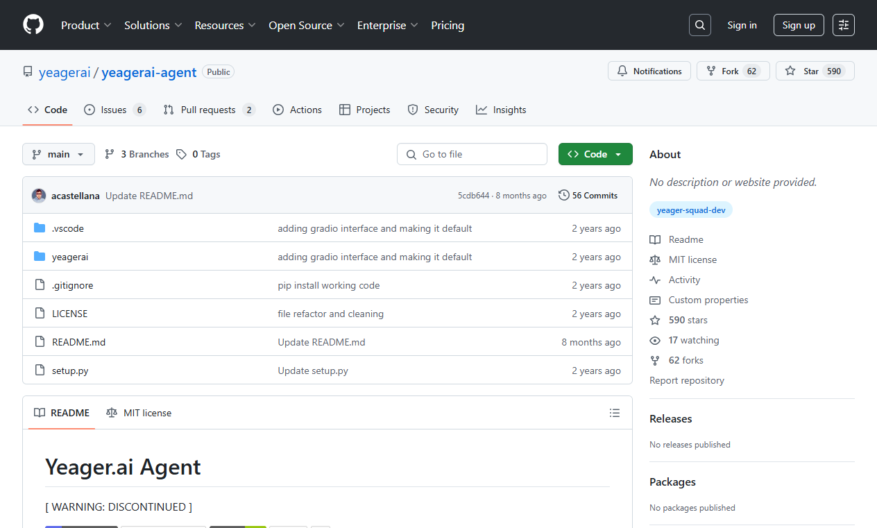This screenshot has height=528, width=877.
Task: Click the Notifications bell button
Action: (649, 71)
